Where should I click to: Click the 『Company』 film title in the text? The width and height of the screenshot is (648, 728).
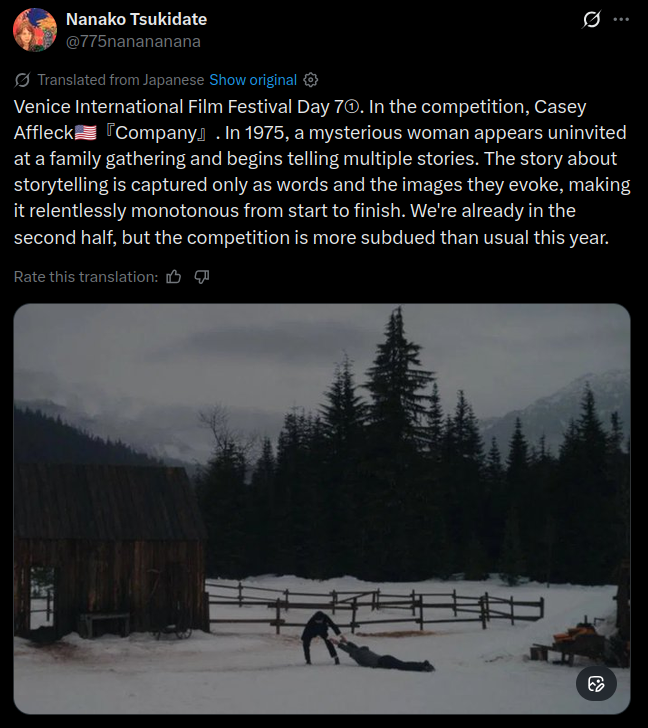[x=156, y=133]
